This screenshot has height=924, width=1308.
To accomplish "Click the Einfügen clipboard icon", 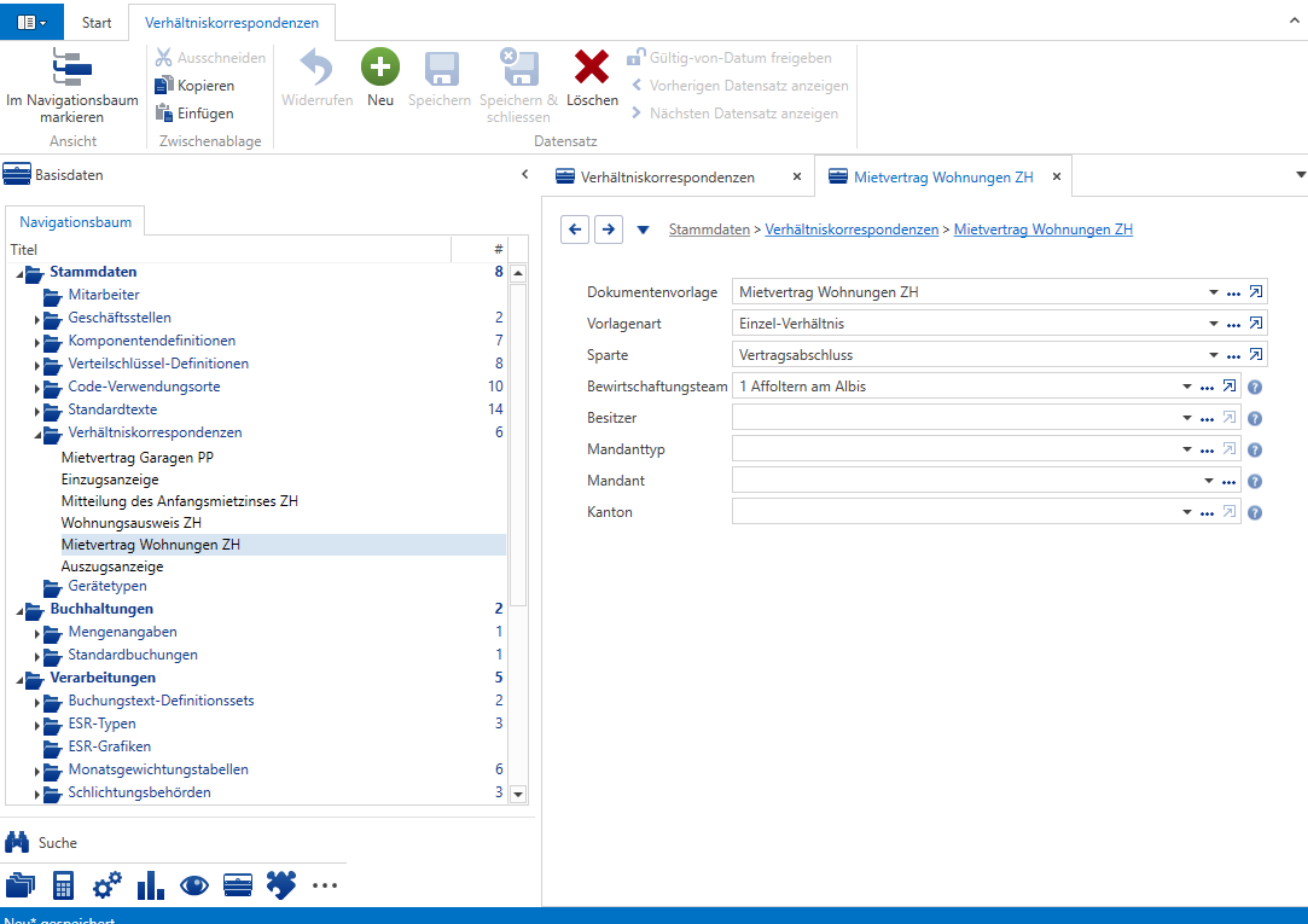I will (x=164, y=113).
